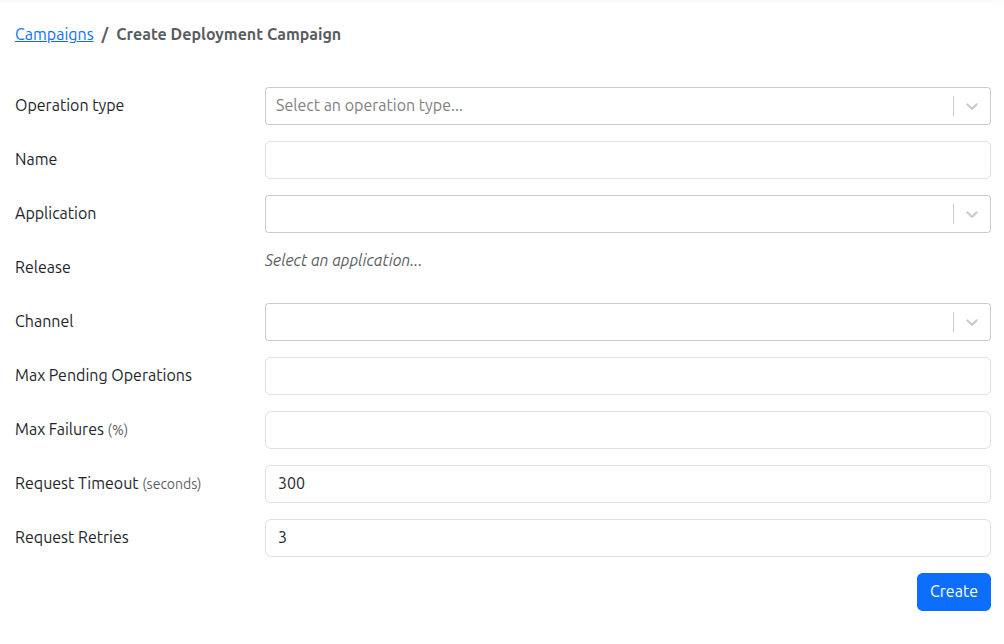The image size is (1004, 644).
Task: Click the Channel chevron arrow icon
Action: (969, 321)
